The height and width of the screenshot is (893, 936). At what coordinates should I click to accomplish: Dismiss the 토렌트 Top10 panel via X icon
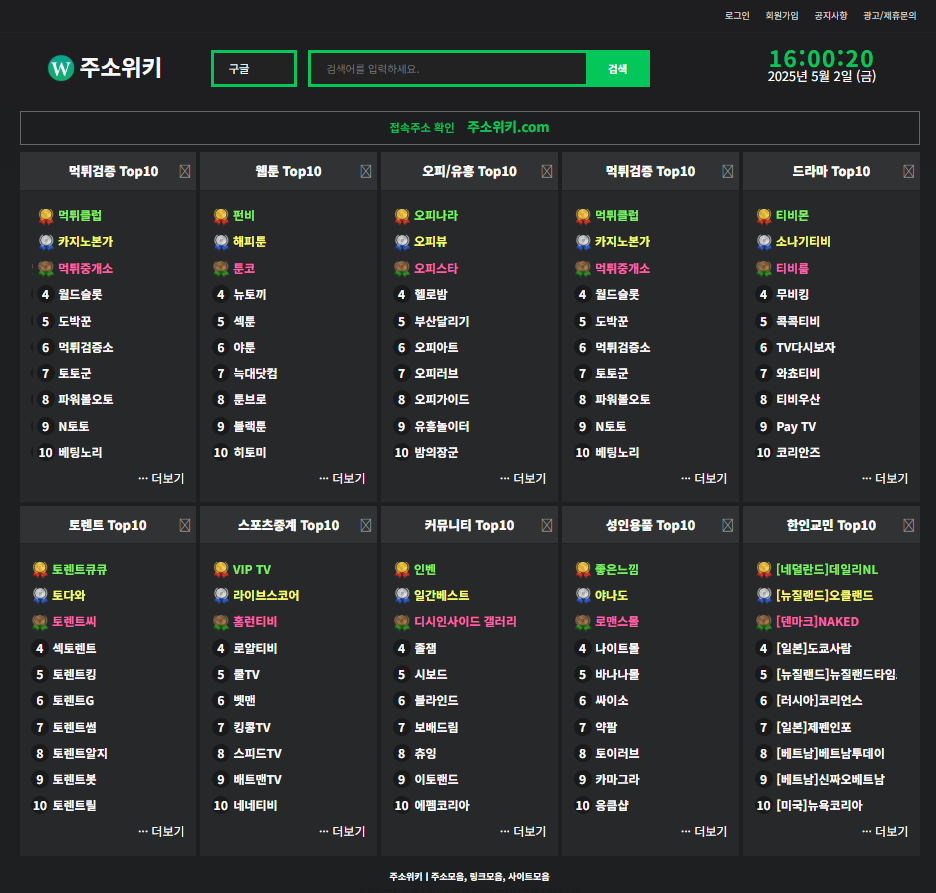coord(185,525)
